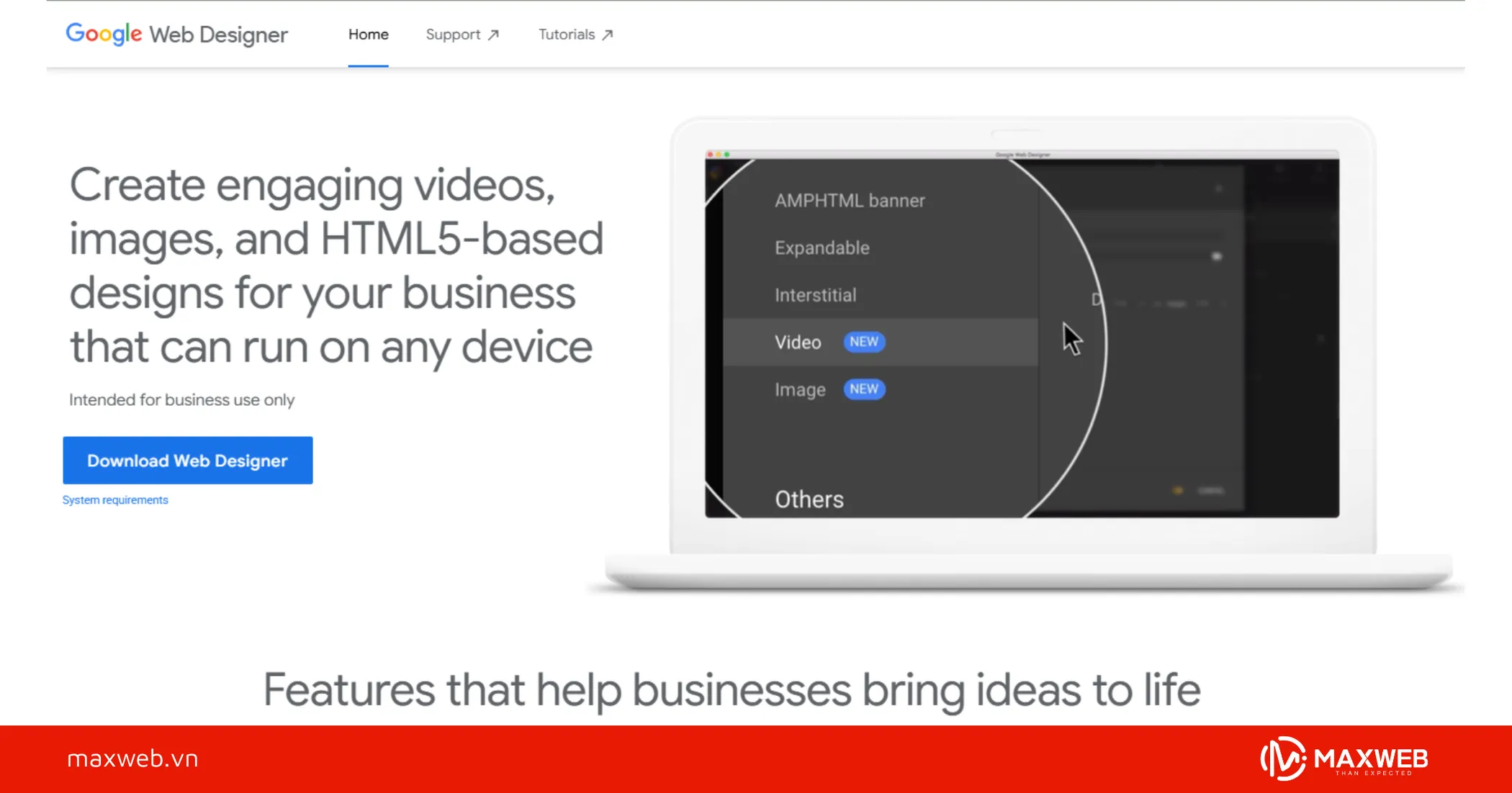
Task: Click the NEW badge next to Video
Action: [863, 342]
